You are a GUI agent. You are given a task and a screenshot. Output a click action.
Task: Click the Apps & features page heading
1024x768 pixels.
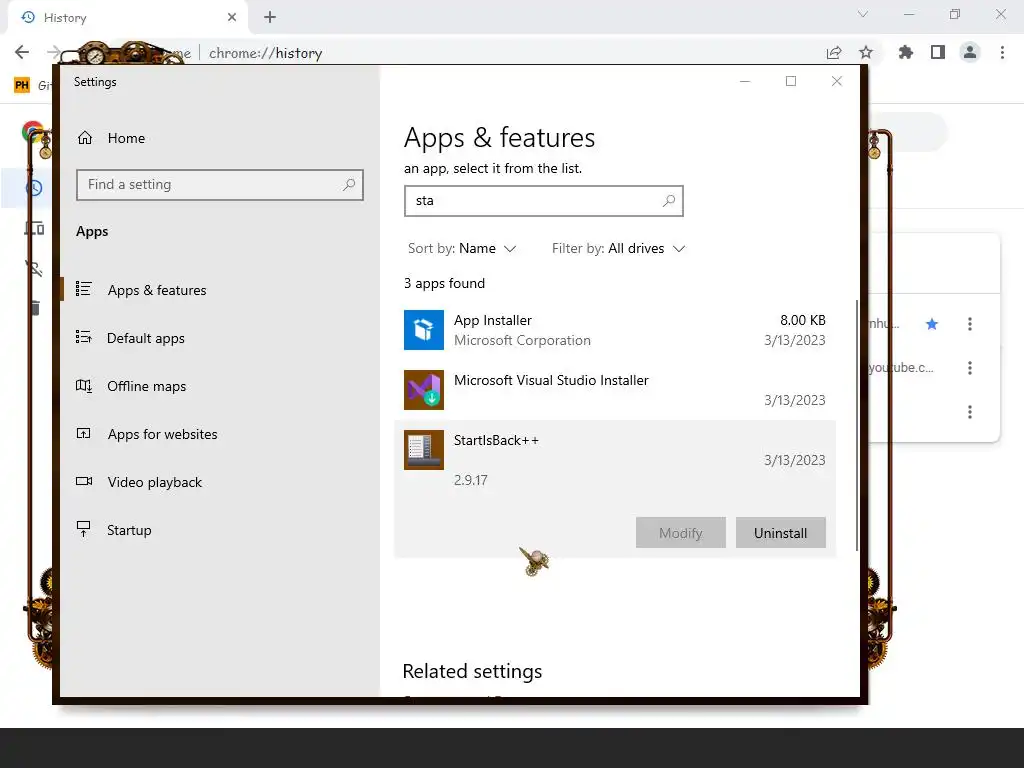tap(500, 138)
